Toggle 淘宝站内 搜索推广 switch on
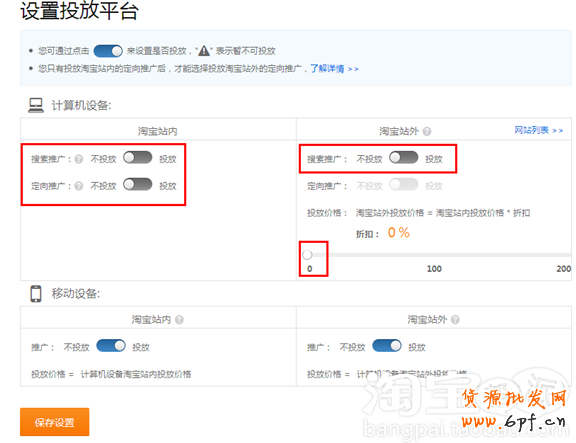The width and height of the screenshot is (576, 443). (x=138, y=158)
